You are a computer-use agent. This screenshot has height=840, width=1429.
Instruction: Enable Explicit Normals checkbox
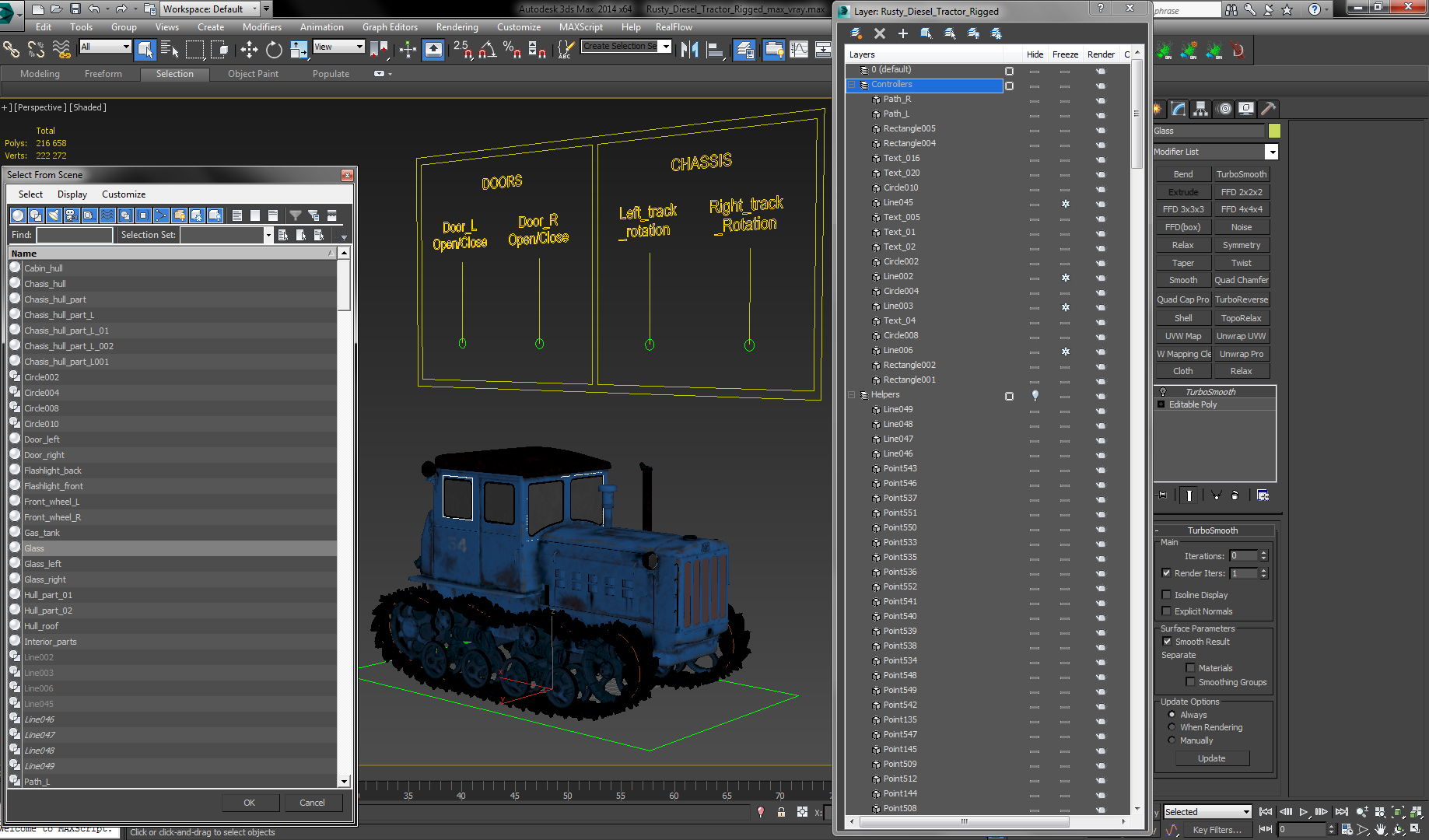point(1166,611)
